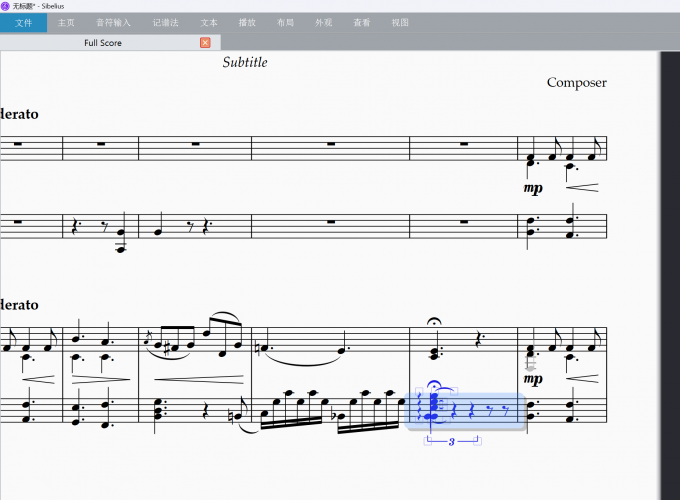This screenshot has height=500, width=680.
Task: Select the mp dynamic on top staff
Action: [x=533, y=188]
